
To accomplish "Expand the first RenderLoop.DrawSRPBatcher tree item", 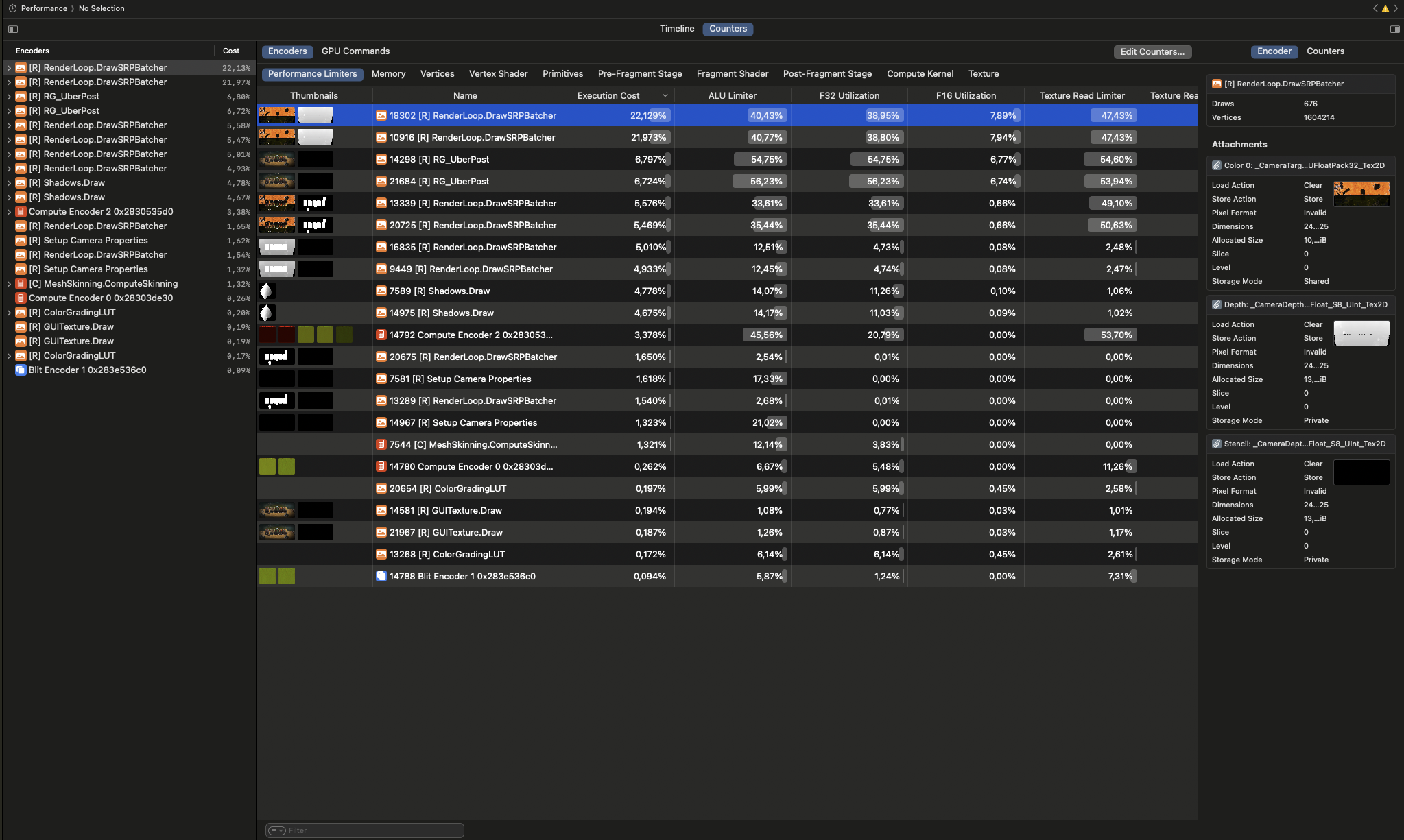I will (x=9, y=68).
